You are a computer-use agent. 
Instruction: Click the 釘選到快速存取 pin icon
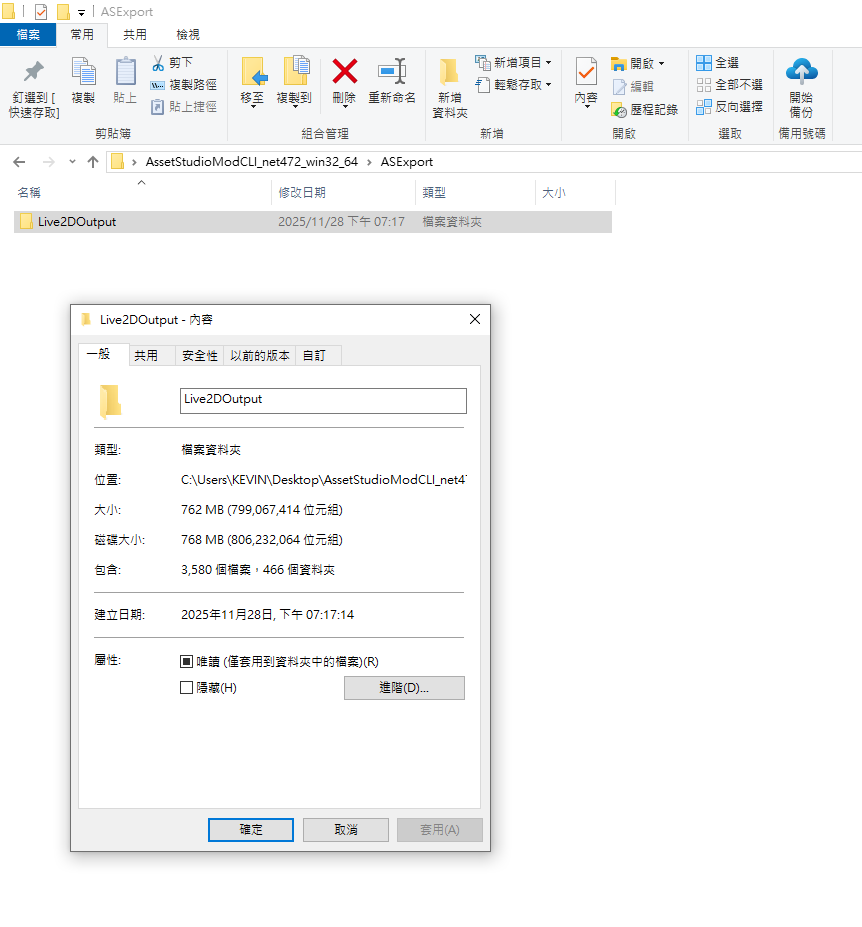click(x=34, y=72)
